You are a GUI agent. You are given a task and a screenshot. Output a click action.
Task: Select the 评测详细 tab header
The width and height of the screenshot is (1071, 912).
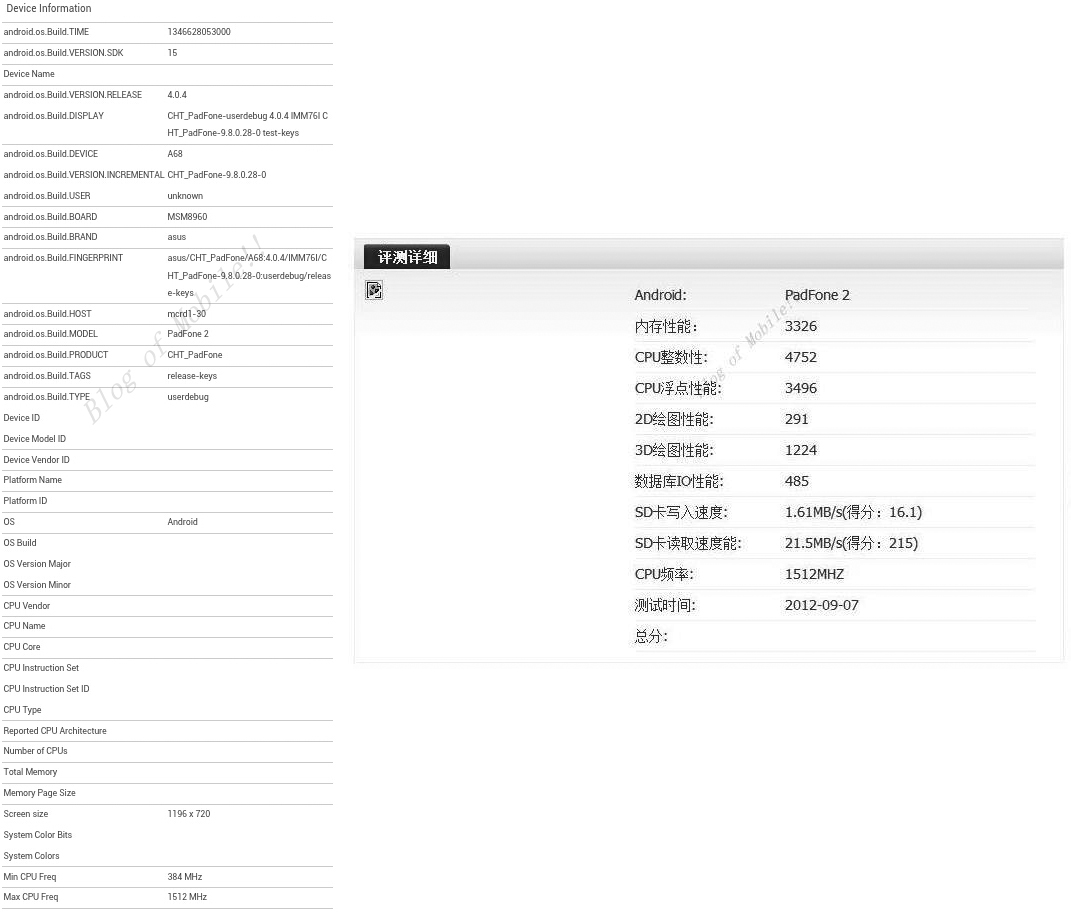click(407, 257)
